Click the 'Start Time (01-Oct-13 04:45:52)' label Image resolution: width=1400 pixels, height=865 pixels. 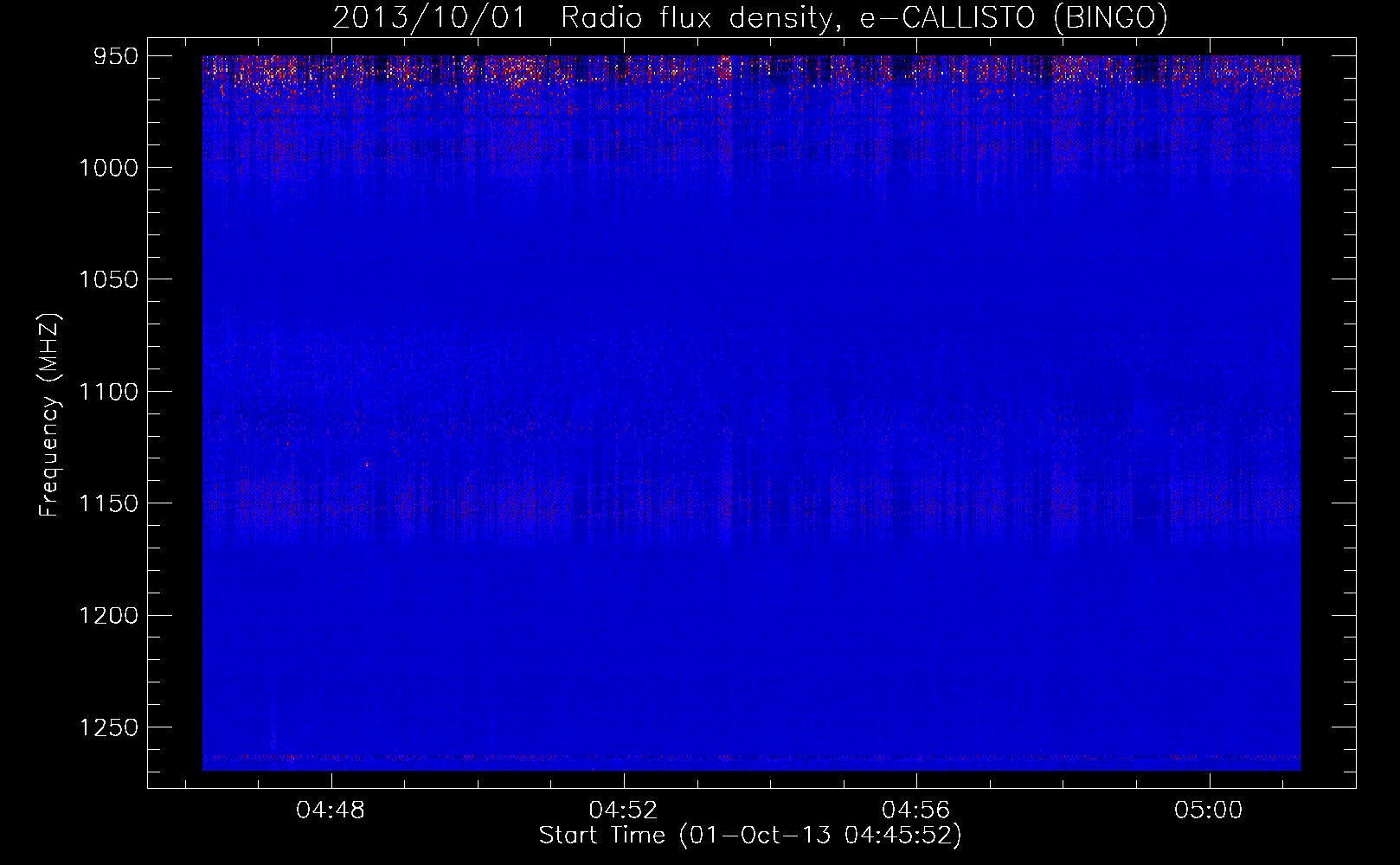click(750, 836)
